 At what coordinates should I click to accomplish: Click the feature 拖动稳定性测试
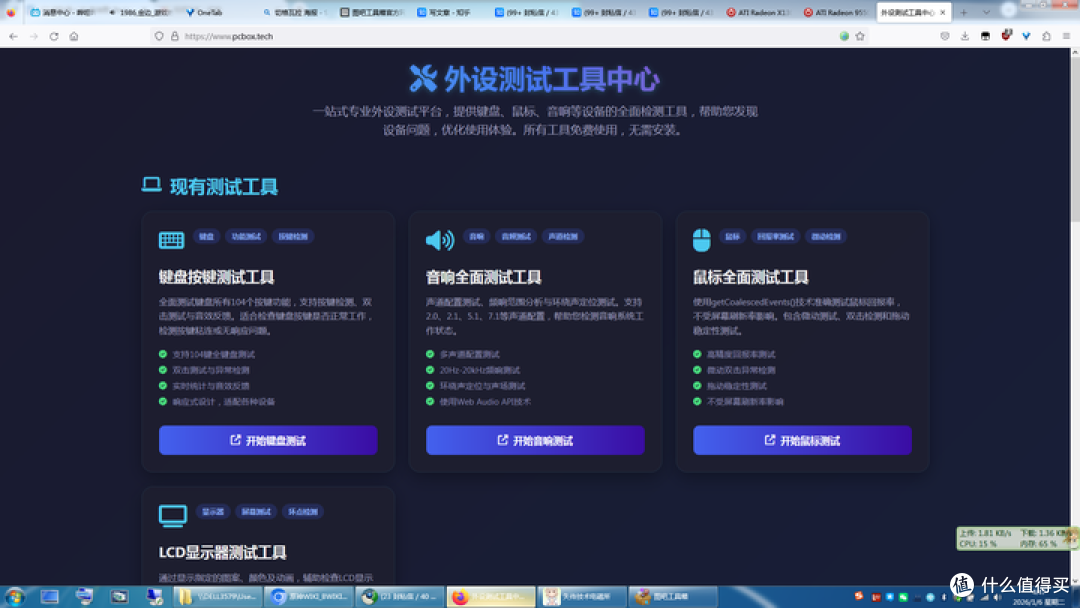pyautogui.click(x=736, y=386)
